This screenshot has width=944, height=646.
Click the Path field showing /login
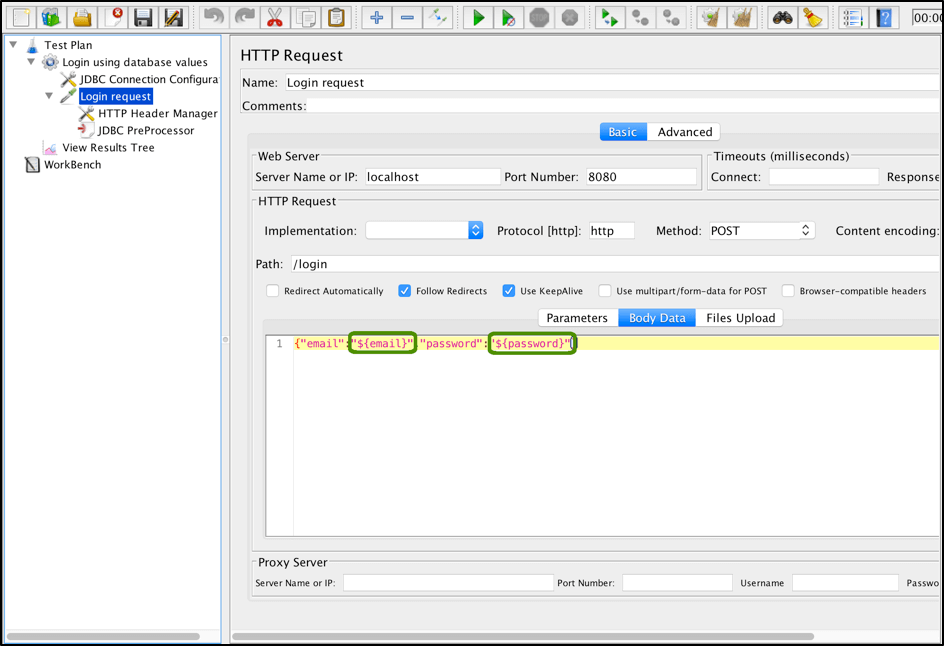[x=615, y=264]
